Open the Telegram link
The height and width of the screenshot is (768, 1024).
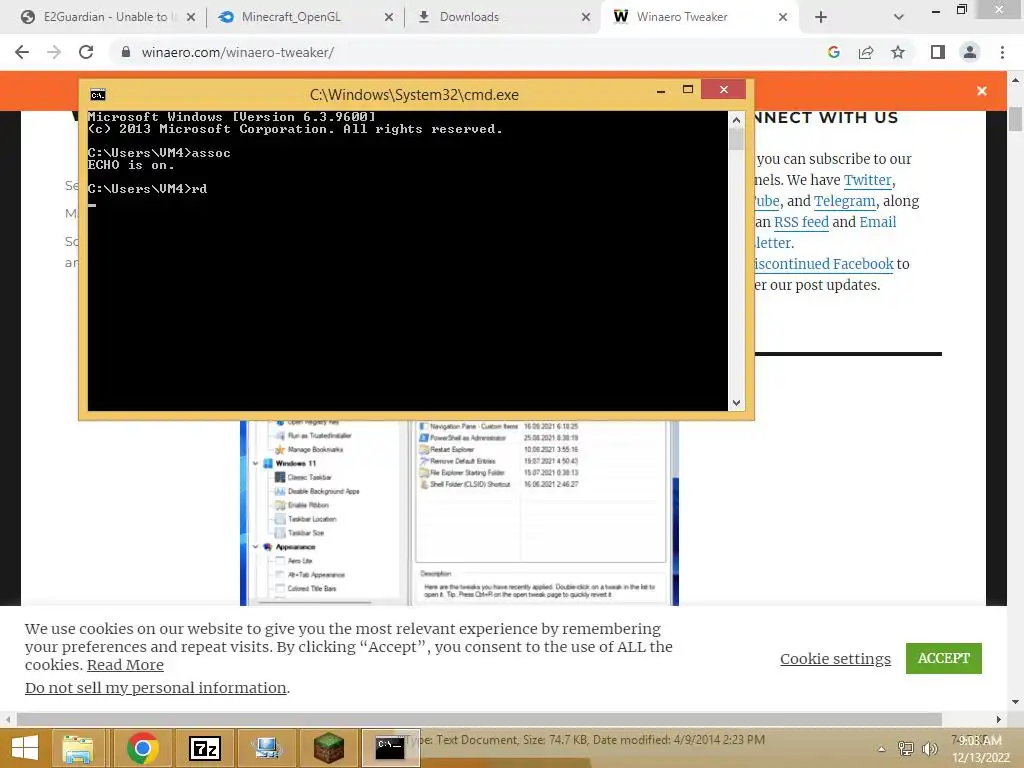tap(844, 200)
